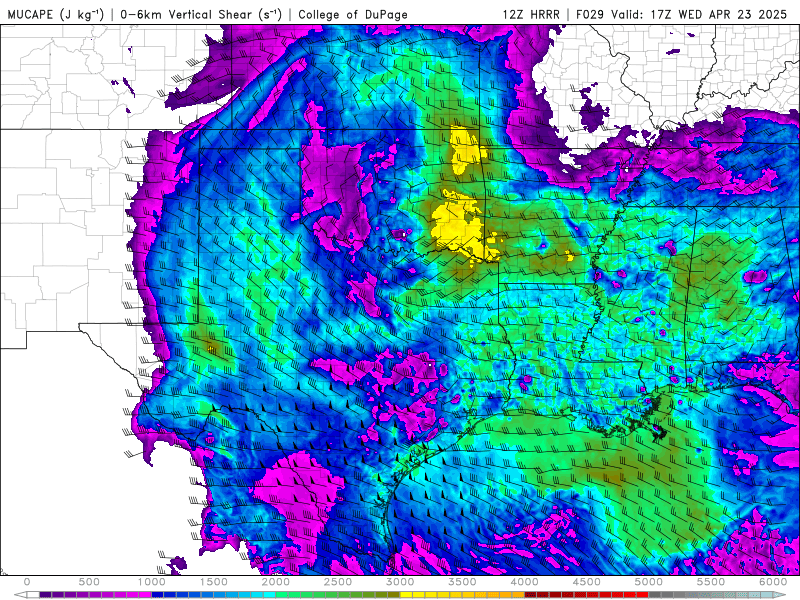
Task: Click the right arrow end of color bar
Action: point(780,594)
